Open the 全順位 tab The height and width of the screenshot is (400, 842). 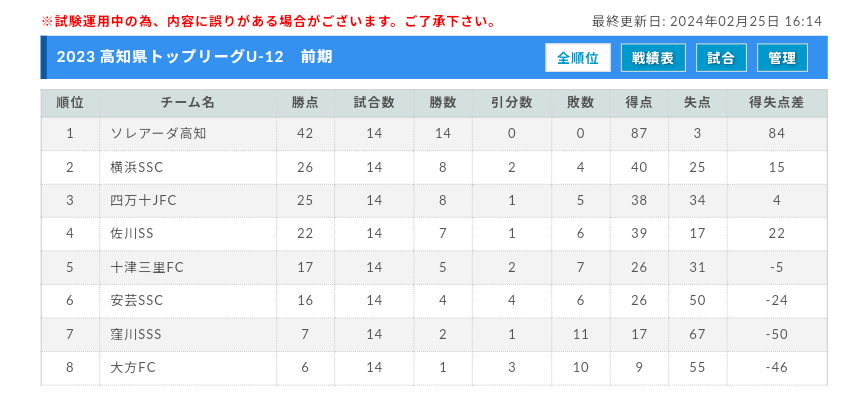click(x=578, y=58)
